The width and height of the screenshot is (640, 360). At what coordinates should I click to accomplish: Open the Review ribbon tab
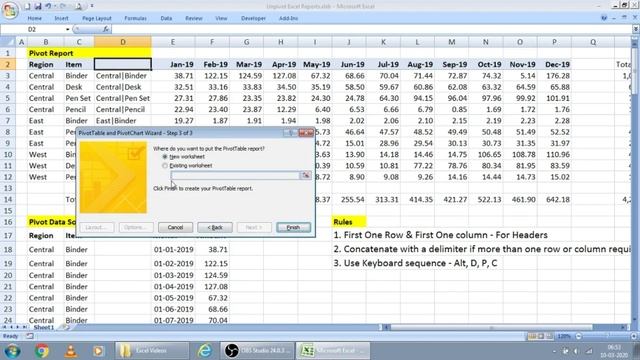194,18
